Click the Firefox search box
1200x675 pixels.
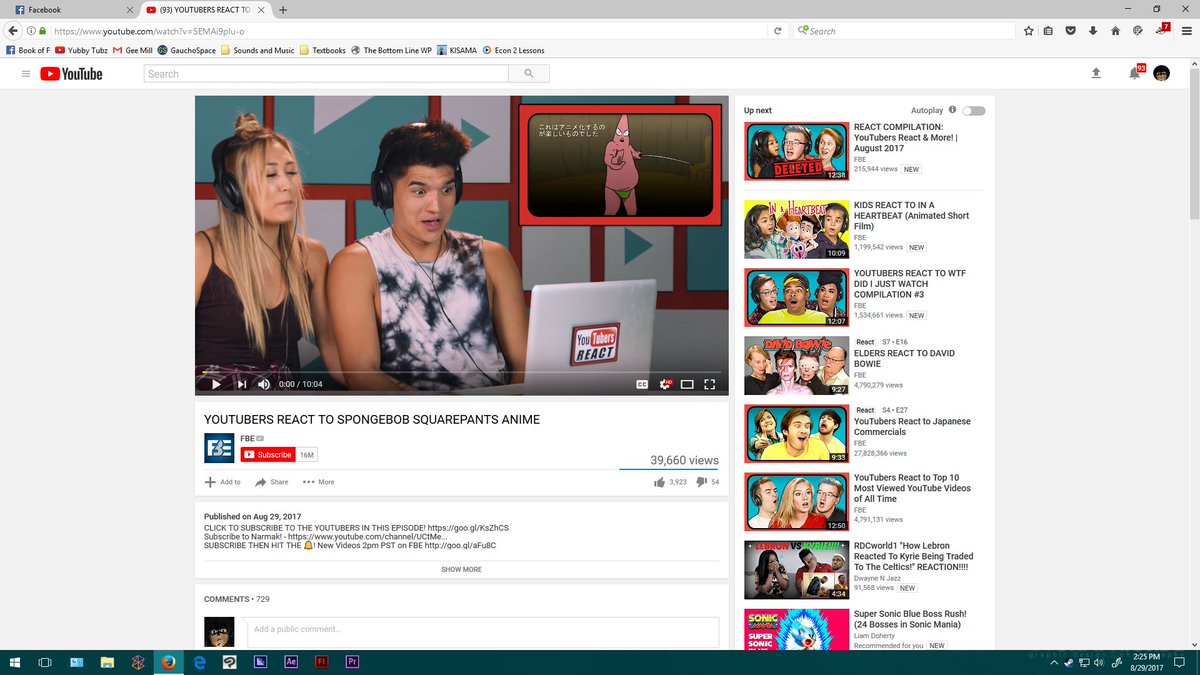(905, 31)
